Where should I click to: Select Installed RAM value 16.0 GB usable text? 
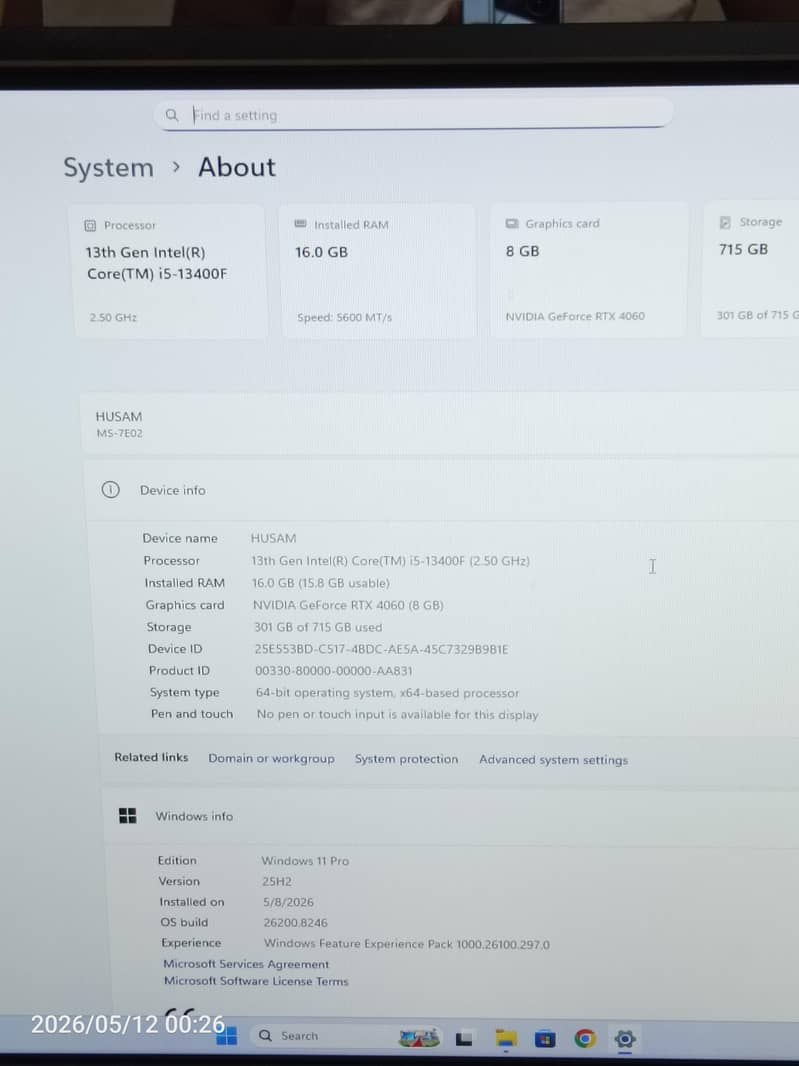(x=321, y=583)
